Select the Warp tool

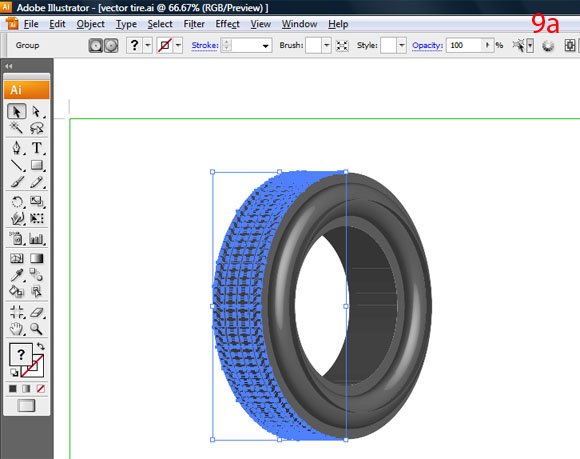[x=17, y=218]
